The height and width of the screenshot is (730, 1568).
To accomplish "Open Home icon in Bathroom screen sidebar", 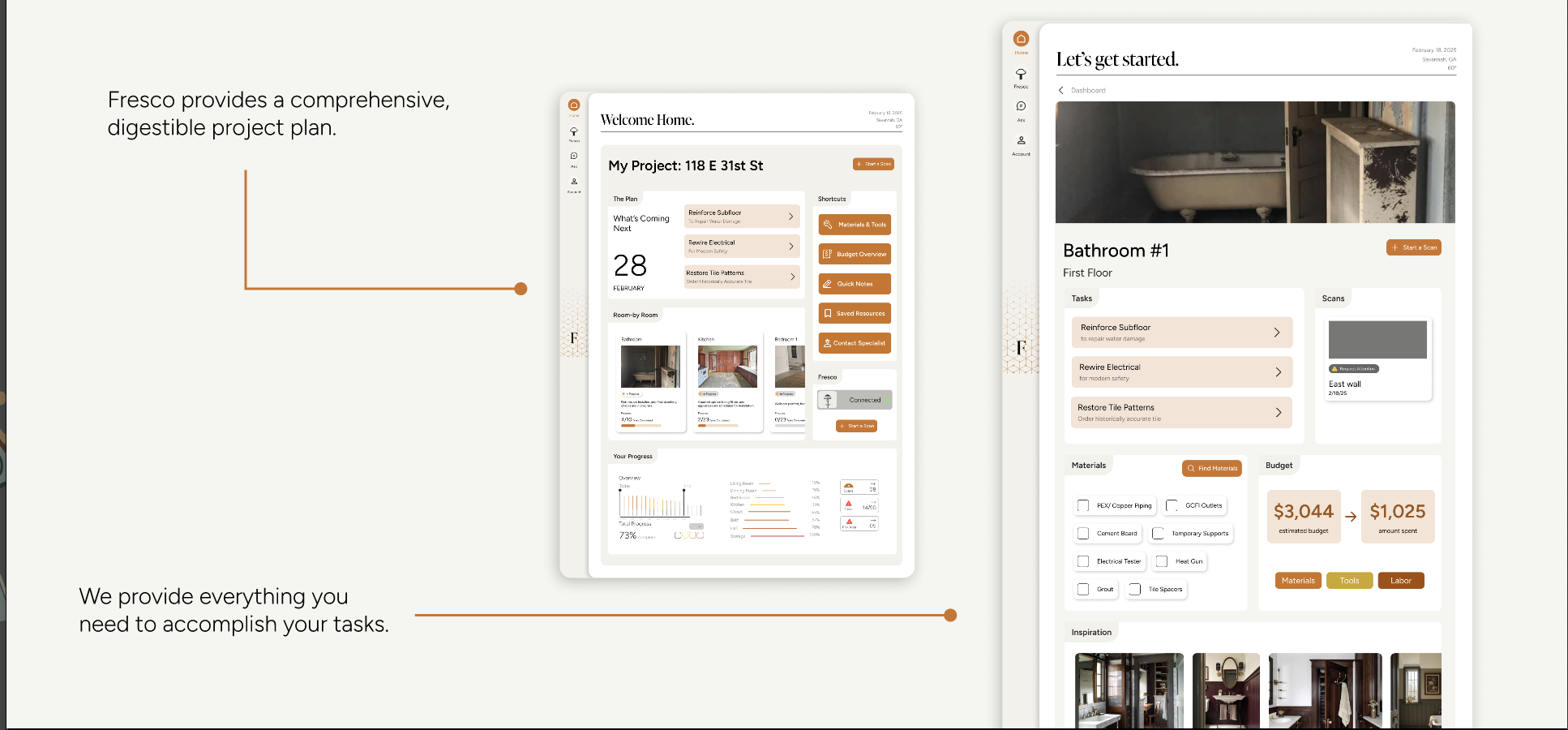I will click(1021, 39).
